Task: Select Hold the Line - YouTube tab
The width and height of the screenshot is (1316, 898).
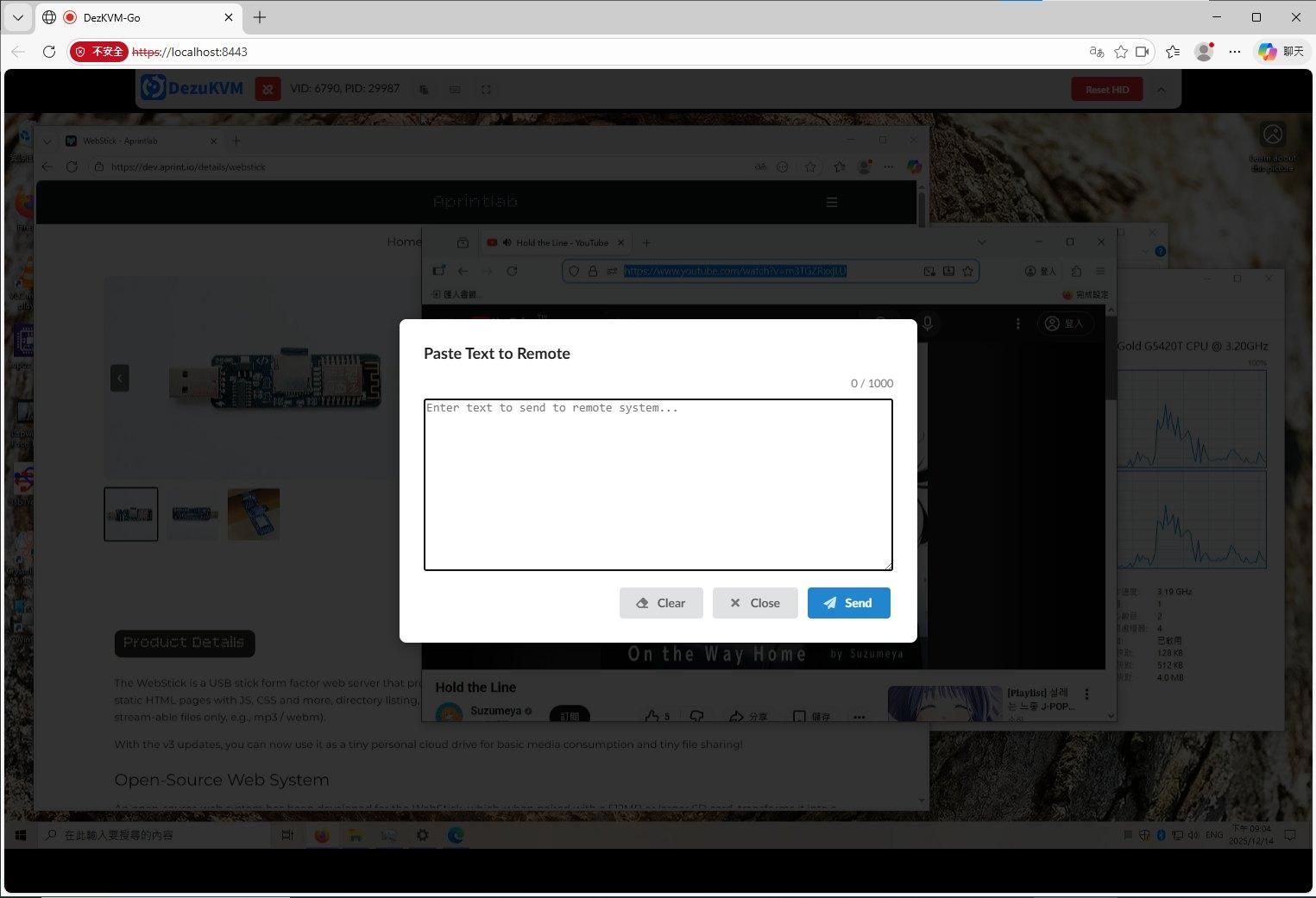Action: click(556, 242)
